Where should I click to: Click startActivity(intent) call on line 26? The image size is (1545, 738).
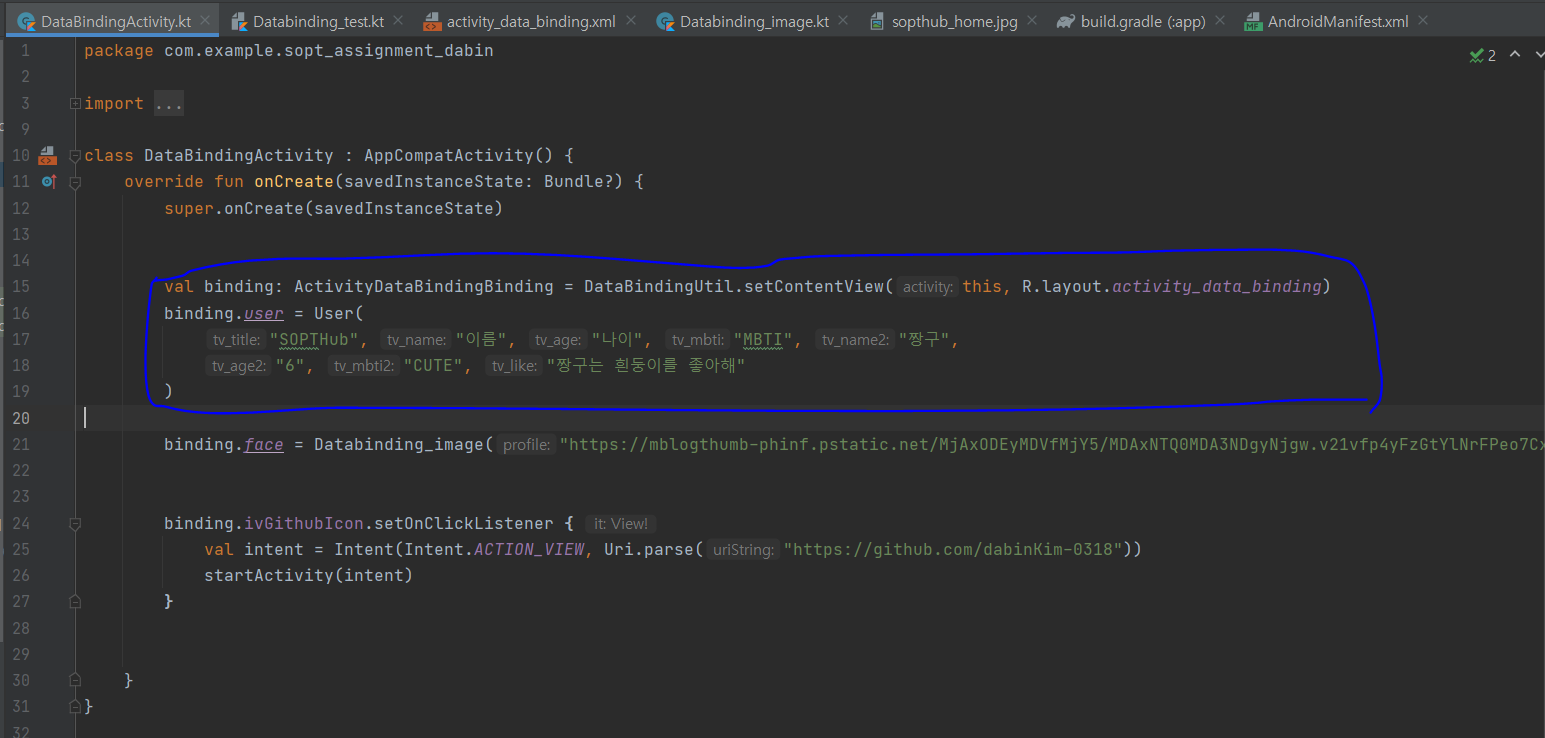308,576
